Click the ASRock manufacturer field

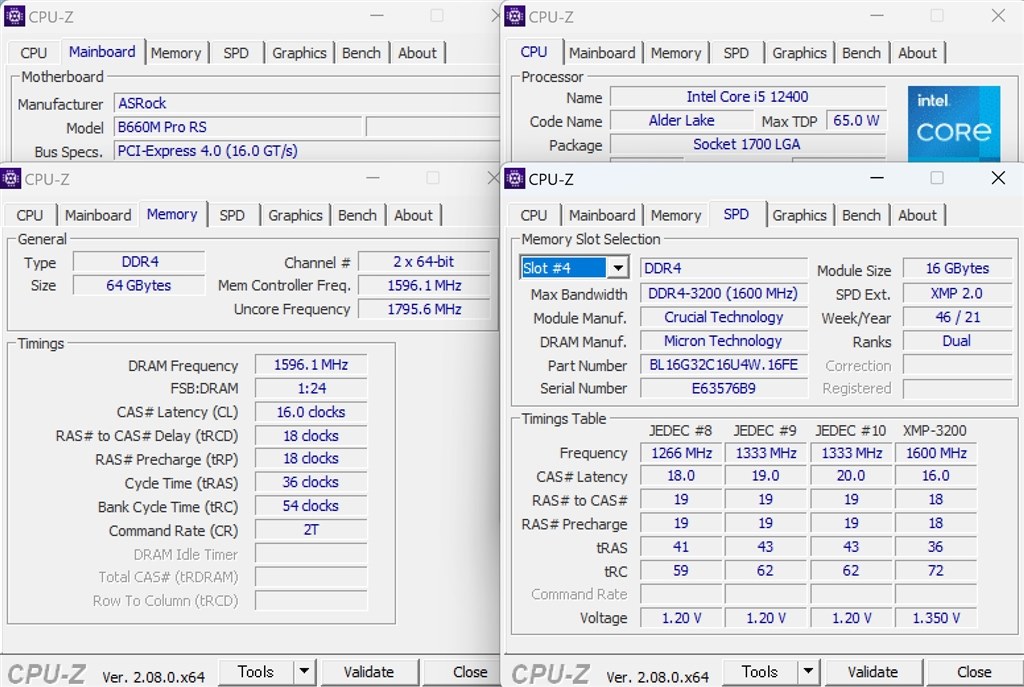[307, 103]
